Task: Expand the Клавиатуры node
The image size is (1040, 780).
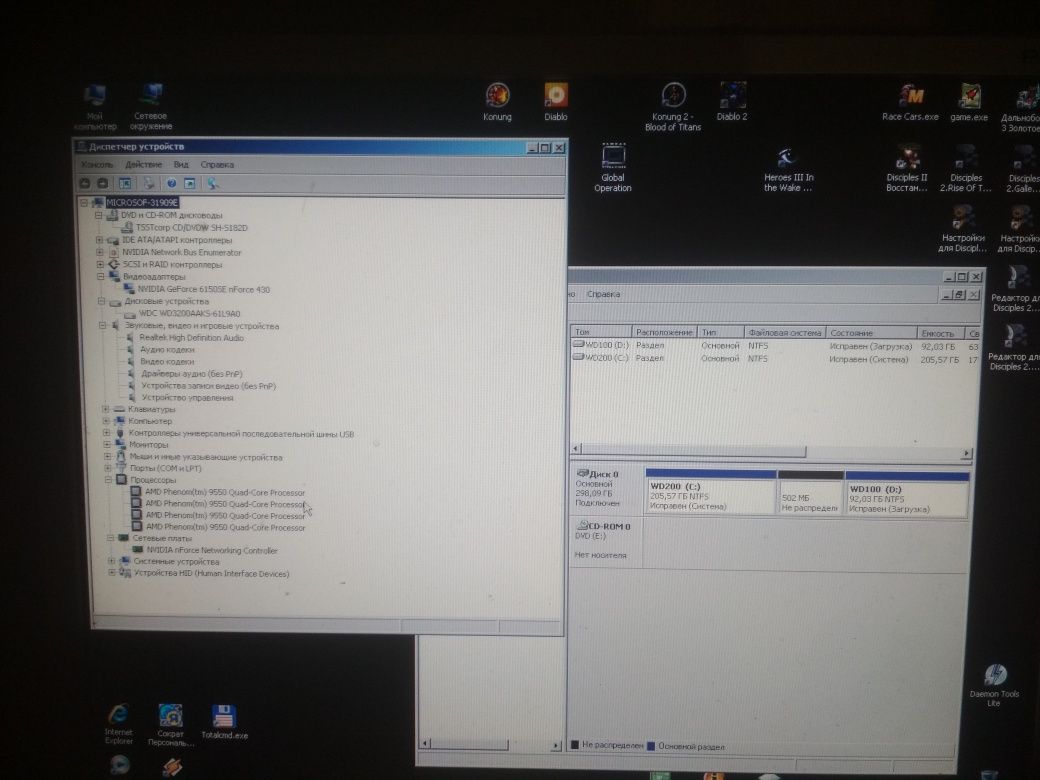Action: pyautogui.click(x=105, y=409)
